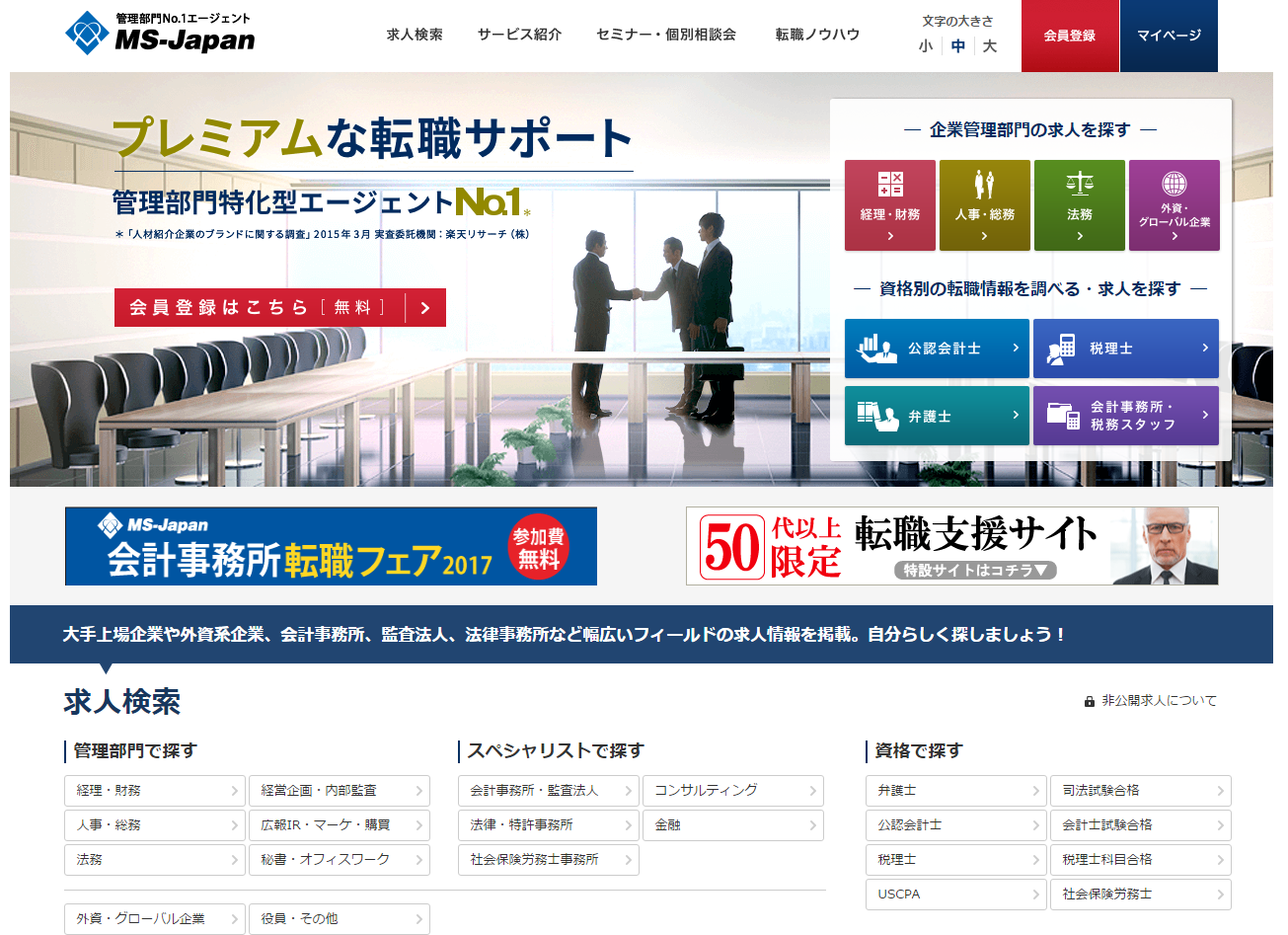Viewport: 1288px width, 935px height.
Task: Open the 税理士 qualification tile
Action: pos(1126,349)
